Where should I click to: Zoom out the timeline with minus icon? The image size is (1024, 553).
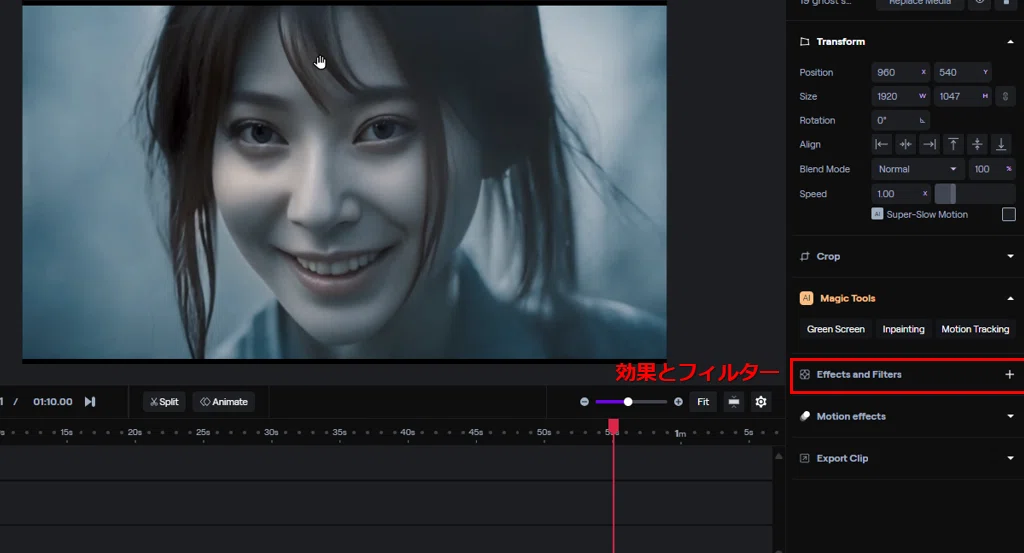pos(584,402)
